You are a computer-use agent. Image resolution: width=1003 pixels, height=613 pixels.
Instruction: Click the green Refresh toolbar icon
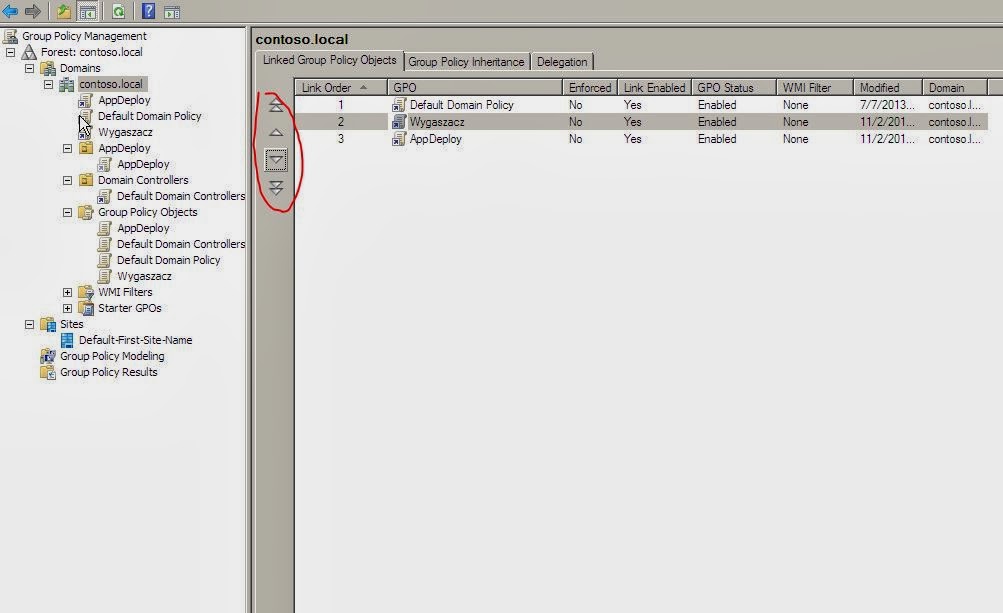pyautogui.click(x=118, y=11)
